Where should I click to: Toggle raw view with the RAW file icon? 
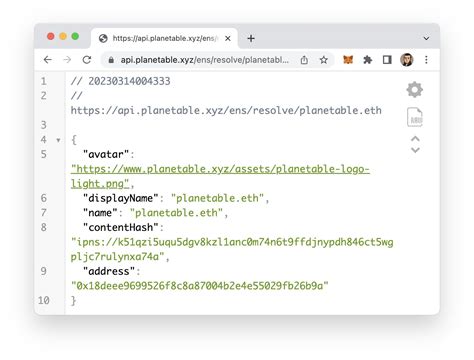(415, 117)
